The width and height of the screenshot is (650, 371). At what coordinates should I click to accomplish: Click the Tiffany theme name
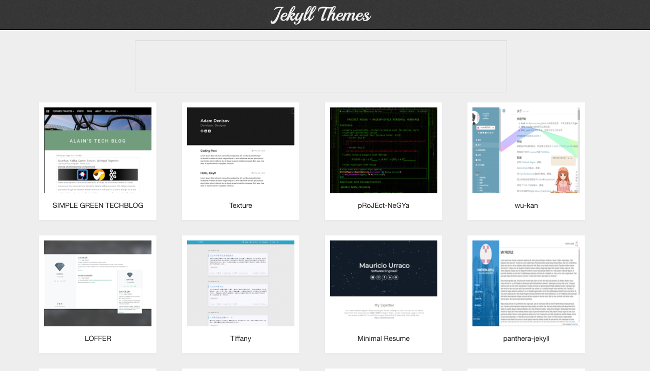pyautogui.click(x=240, y=338)
